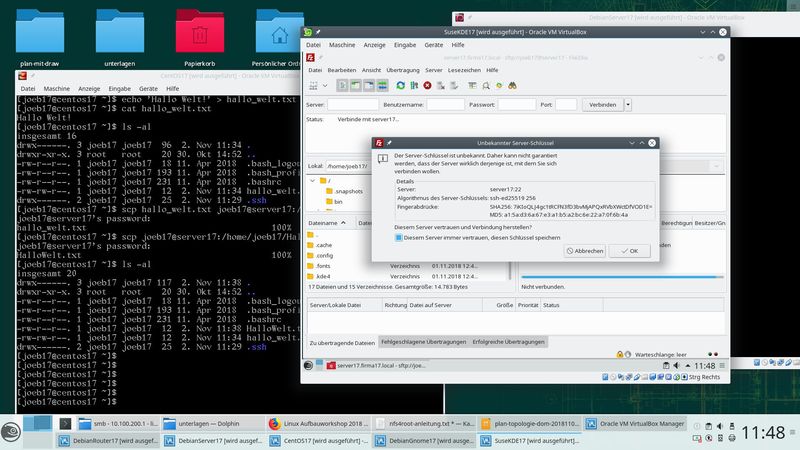Open SuseKDE17 VirtualBox Maschine menu
This screenshot has height=450, width=800.
tap(342, 45)
